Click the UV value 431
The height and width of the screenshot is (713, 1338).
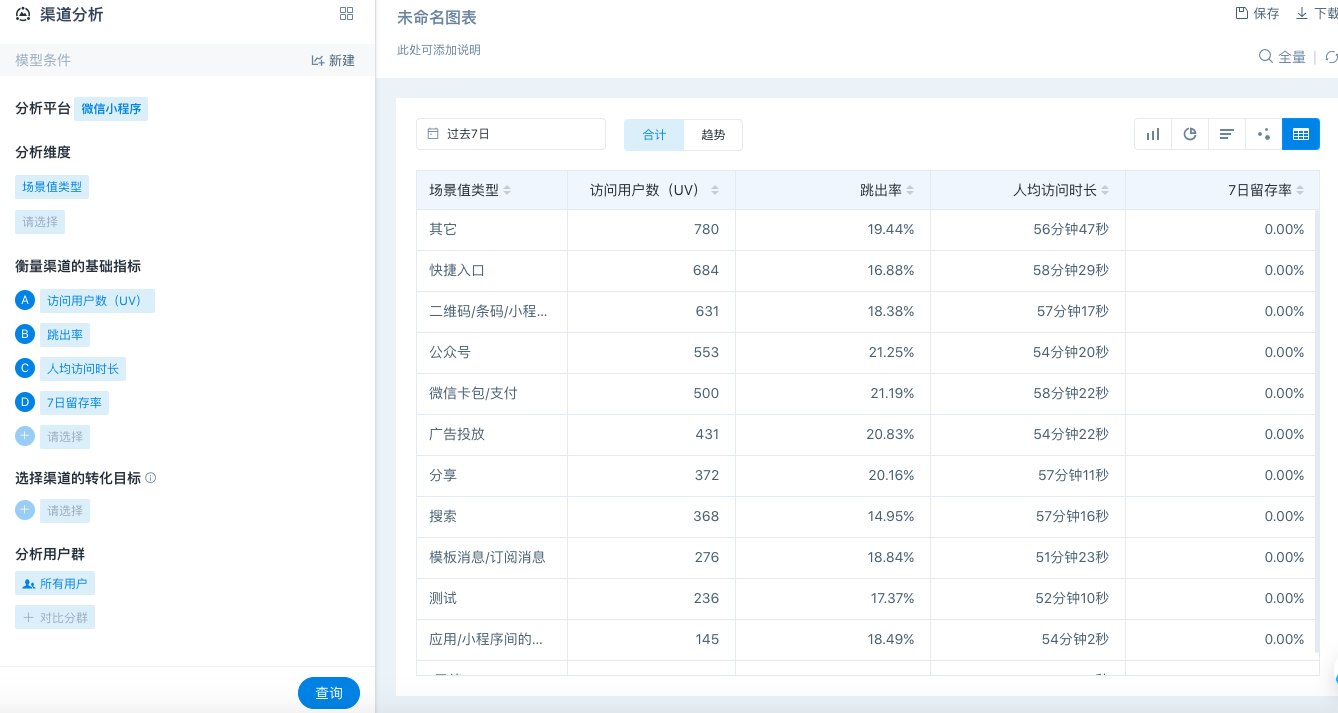coord(707,434)
